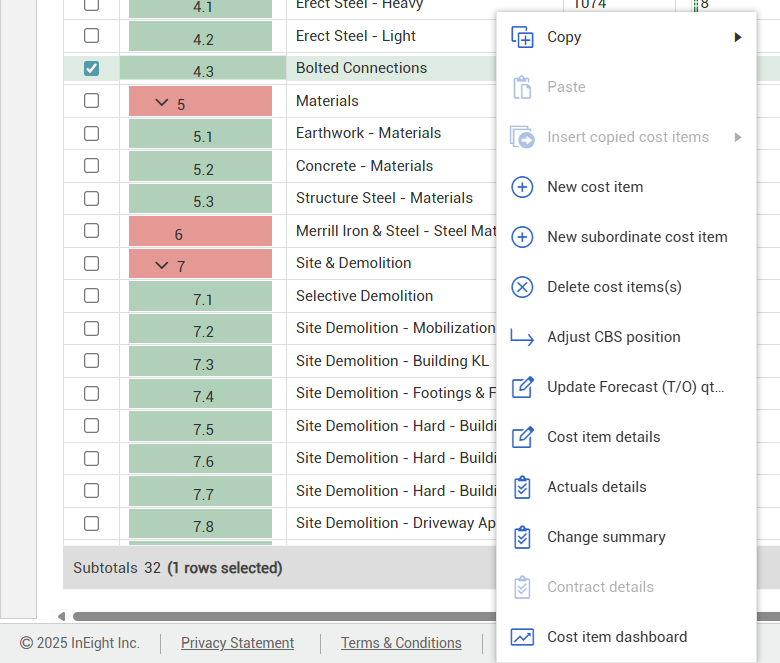Click the Actuals details clipboard icon
780x663 pixels.
(x=522, y=487)
